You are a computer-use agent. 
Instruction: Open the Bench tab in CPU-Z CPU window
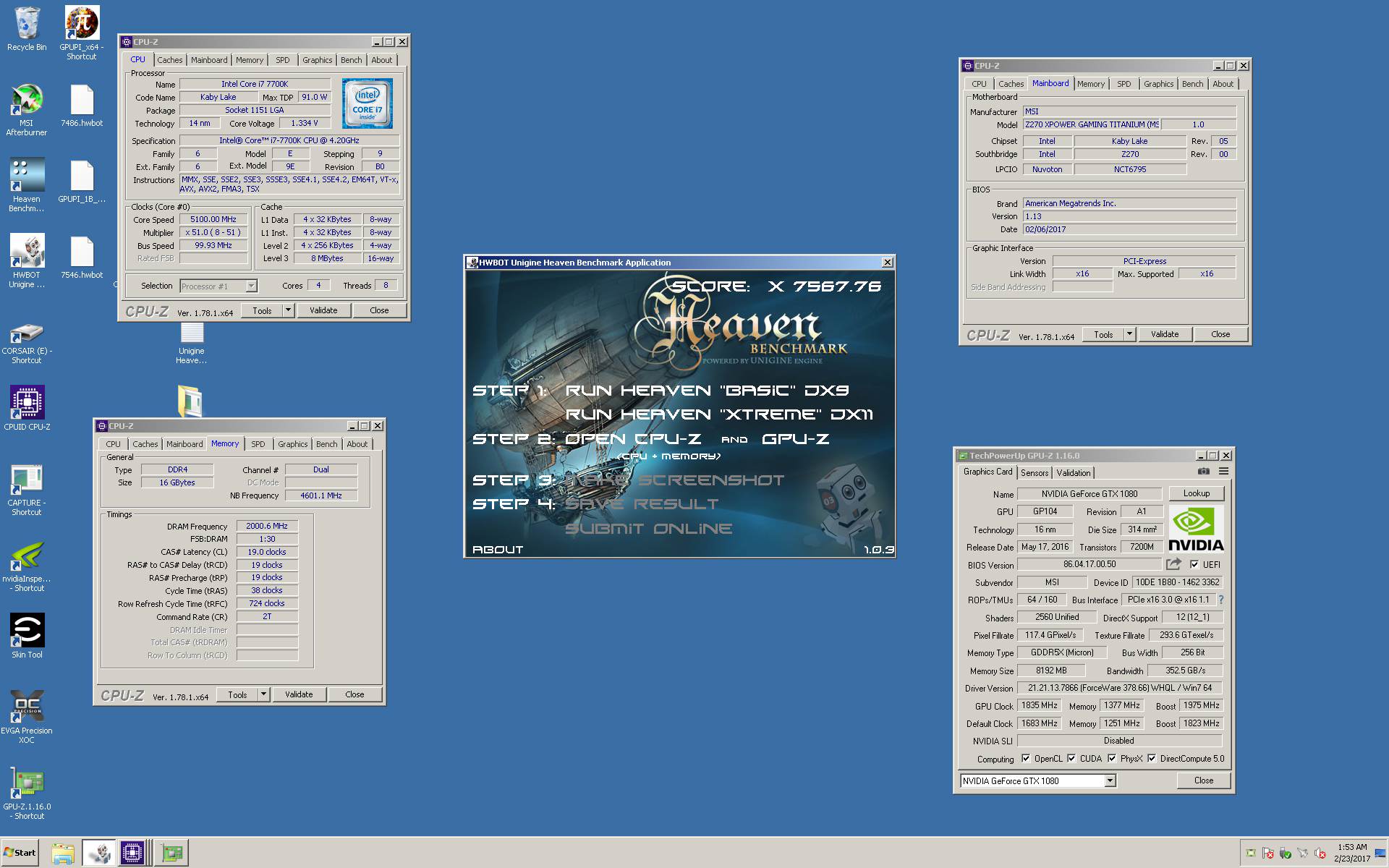(352, 60)
